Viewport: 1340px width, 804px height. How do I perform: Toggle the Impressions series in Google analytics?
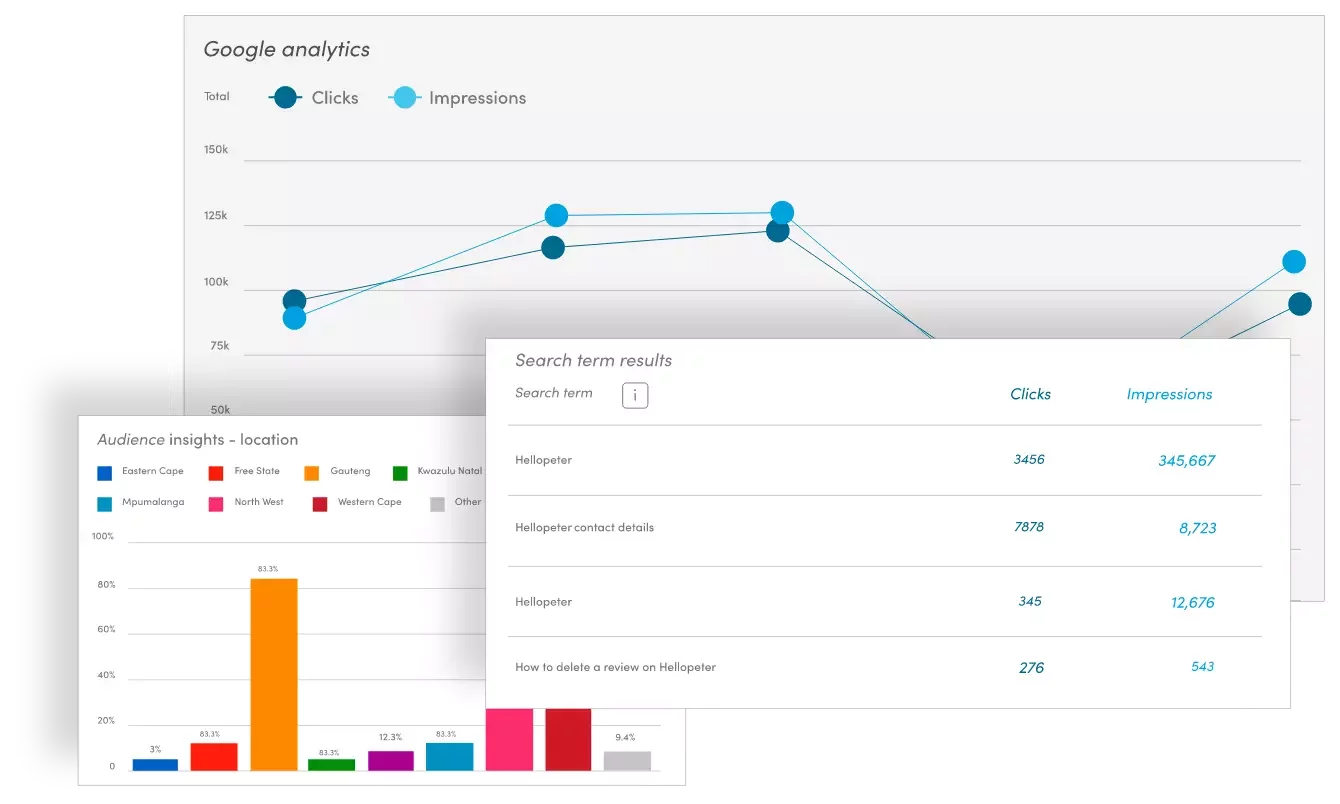pyautogui.click(x=478, y=97)
